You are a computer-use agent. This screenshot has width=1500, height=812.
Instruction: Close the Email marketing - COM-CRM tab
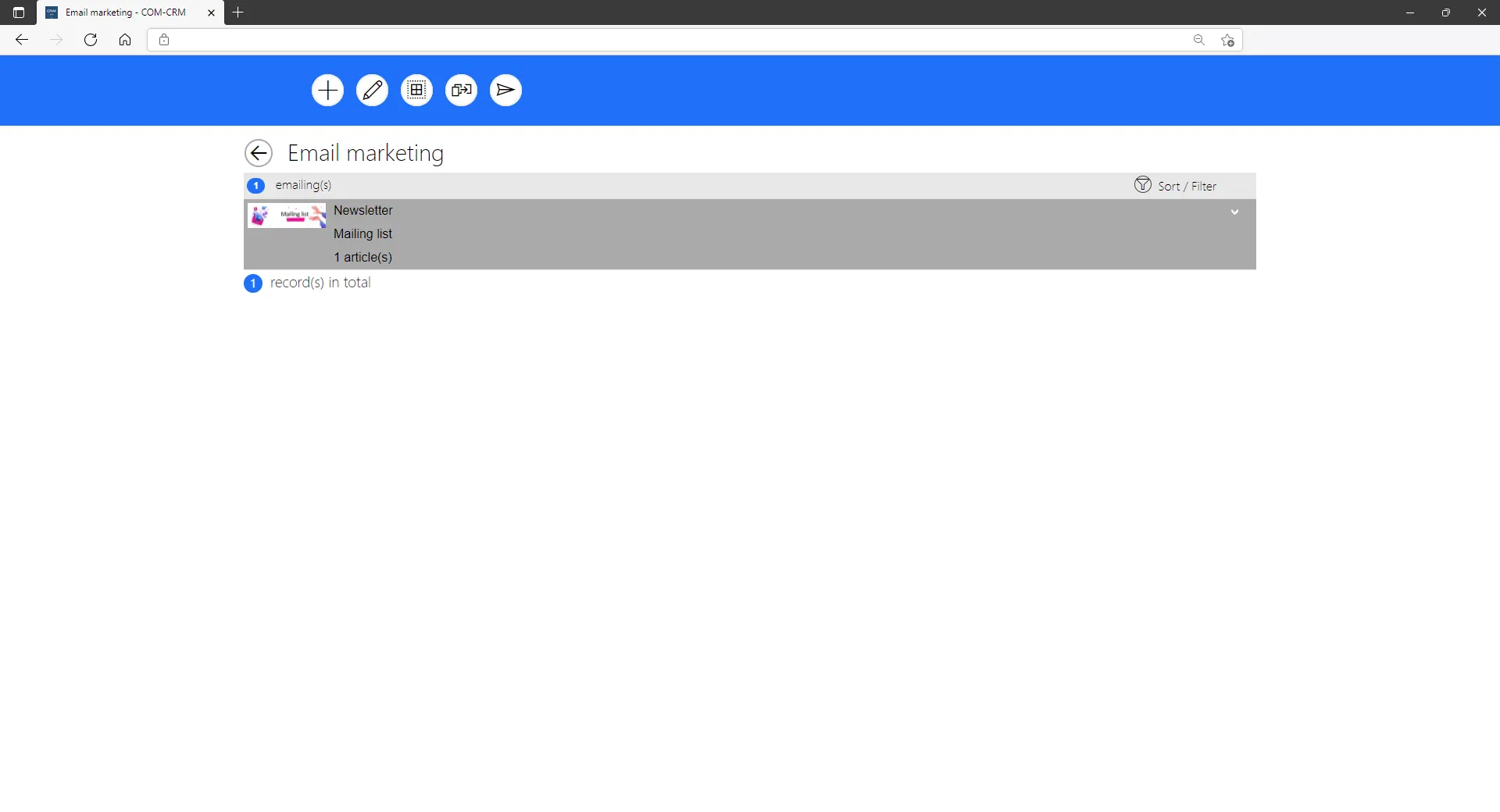[211, 12]
